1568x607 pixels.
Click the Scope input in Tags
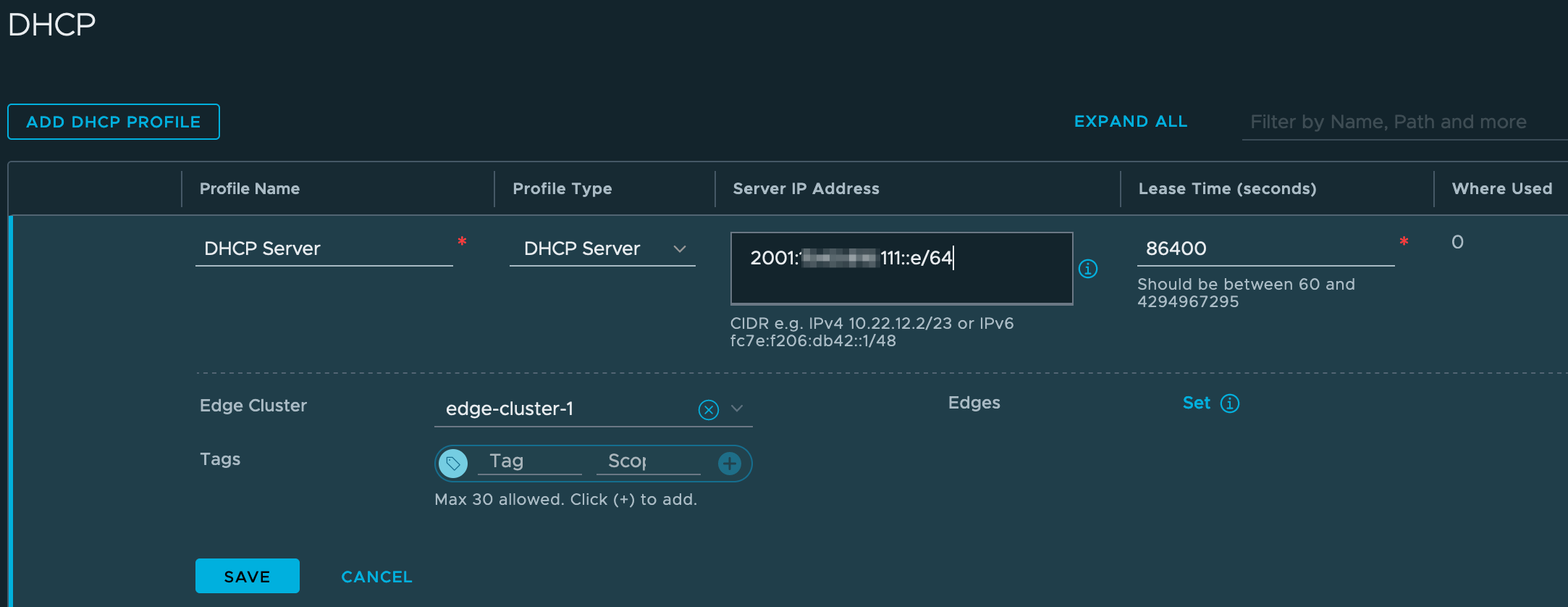pos(648,461)
